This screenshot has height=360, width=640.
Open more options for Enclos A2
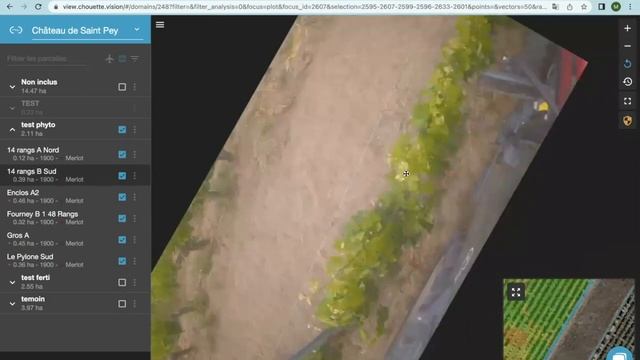click(135, 197)
